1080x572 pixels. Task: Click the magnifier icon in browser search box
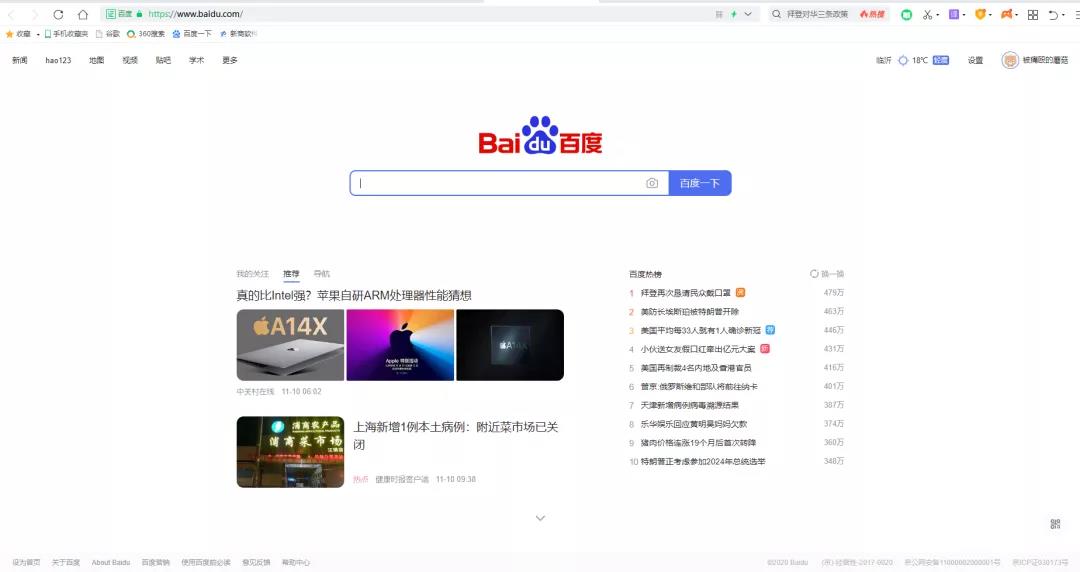click(776, 14)
